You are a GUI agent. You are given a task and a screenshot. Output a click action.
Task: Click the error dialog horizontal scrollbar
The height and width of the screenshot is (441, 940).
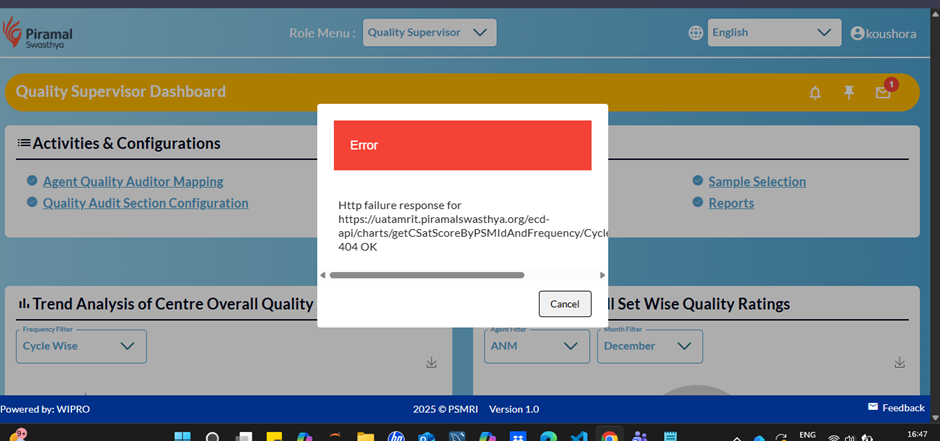point(427,275)
